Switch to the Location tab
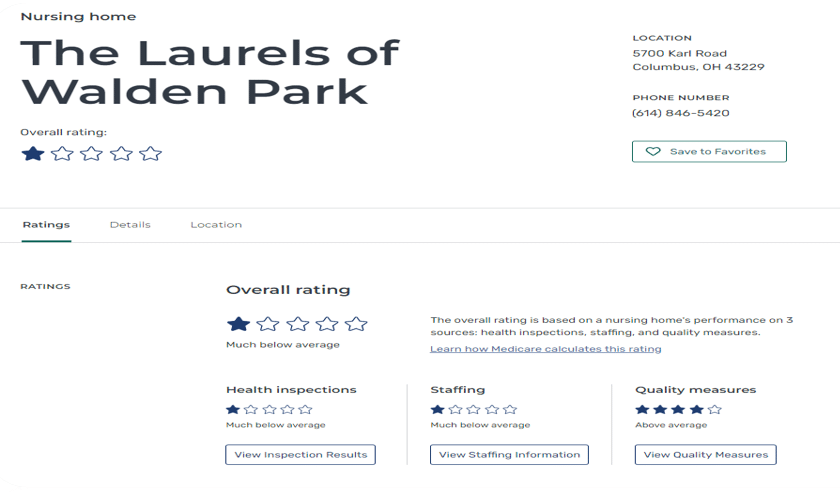The height and width of the screenshot is (492, 840). point(216,225)
